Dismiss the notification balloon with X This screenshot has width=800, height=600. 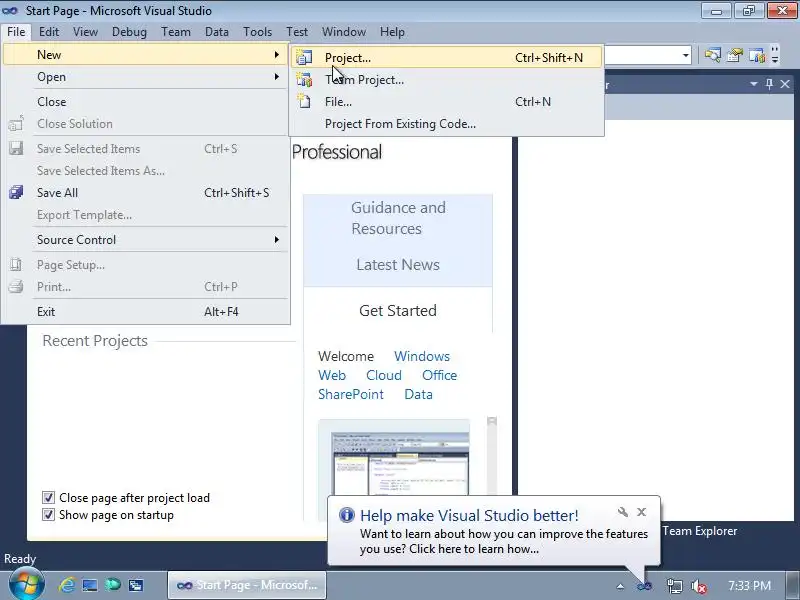pos(641,512)
